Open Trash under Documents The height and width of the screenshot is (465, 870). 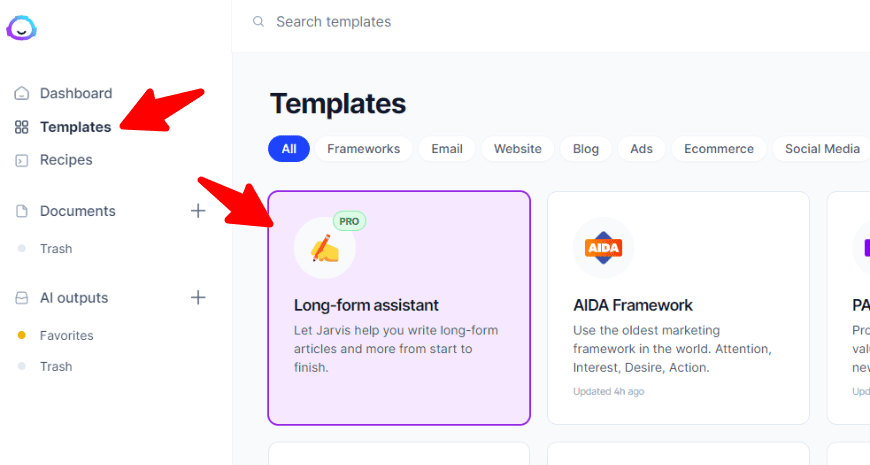click(56, 249)
